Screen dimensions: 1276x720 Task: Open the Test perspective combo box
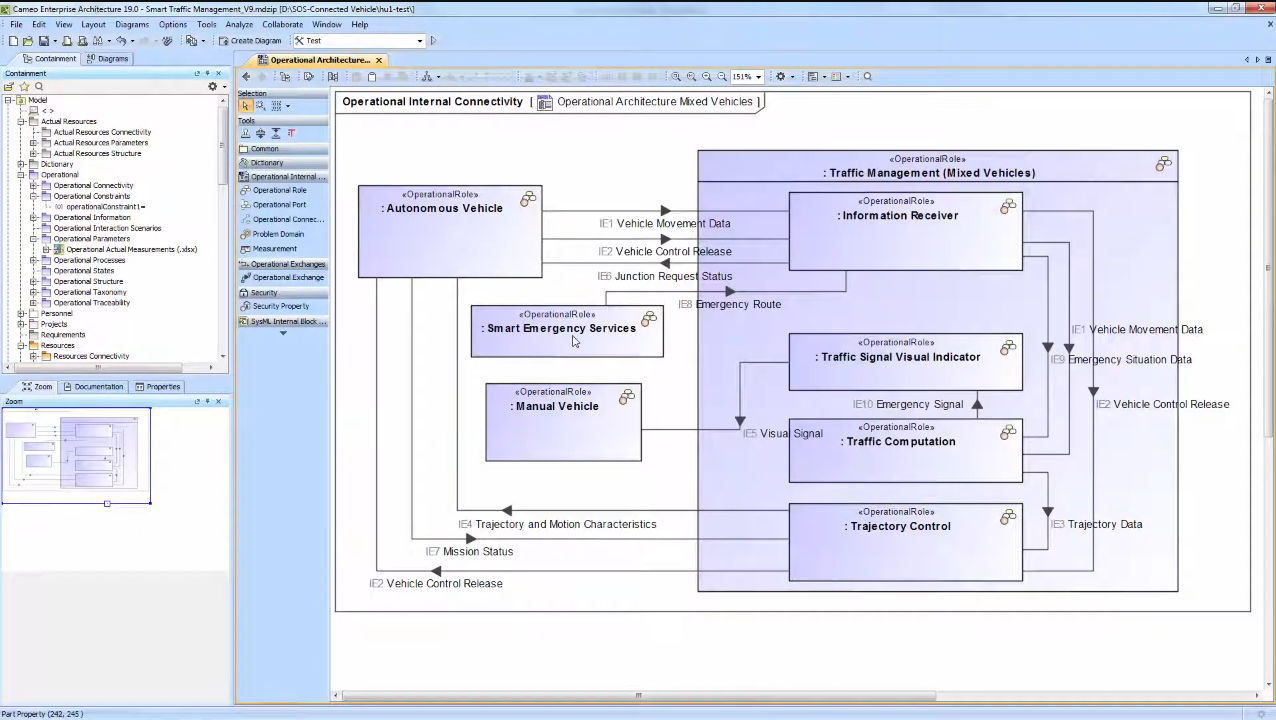(358, 41)
